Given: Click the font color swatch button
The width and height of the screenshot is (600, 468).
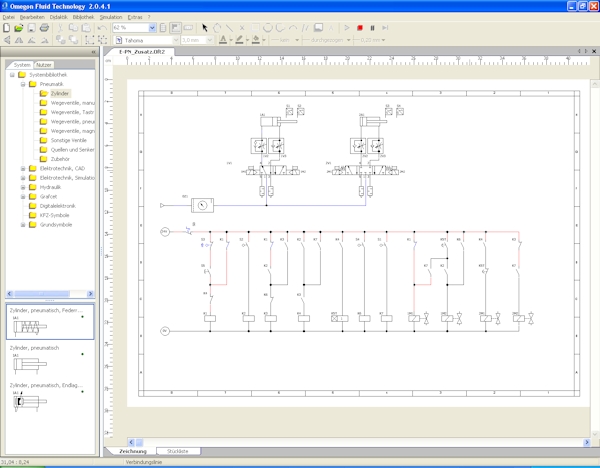Looking at the screenshot, I should tap(221, 40).
